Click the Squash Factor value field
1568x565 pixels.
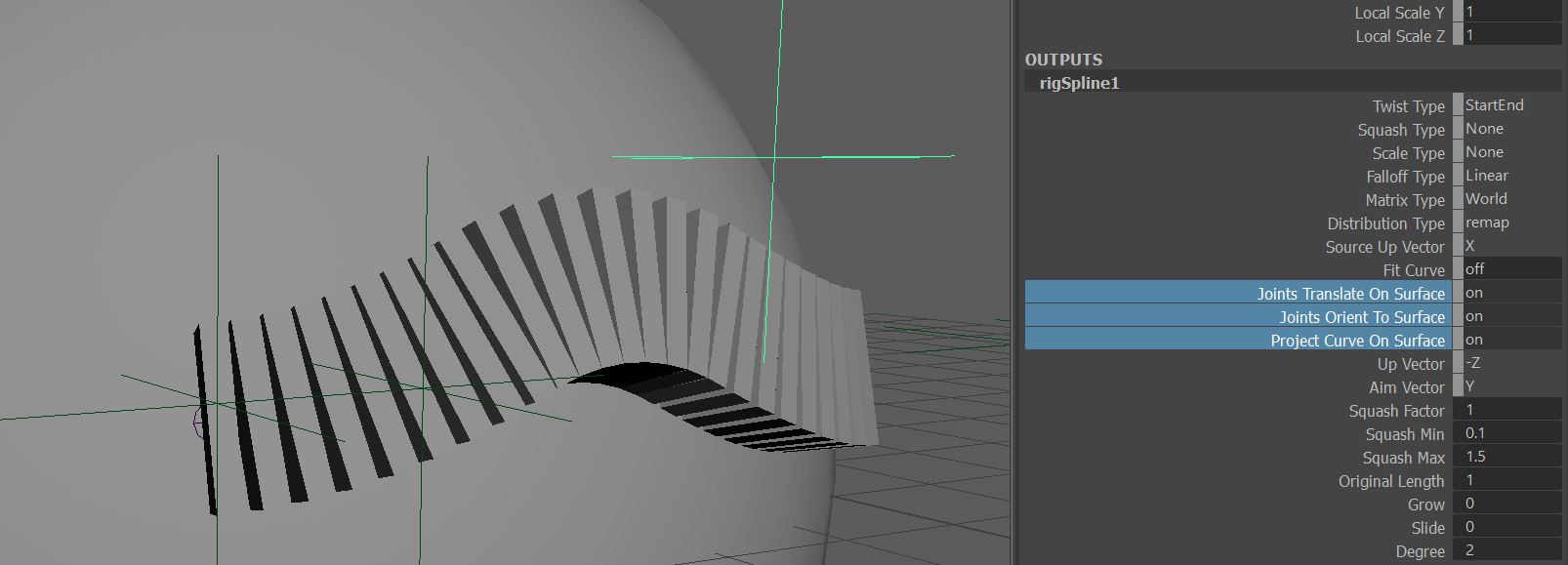1512,410
